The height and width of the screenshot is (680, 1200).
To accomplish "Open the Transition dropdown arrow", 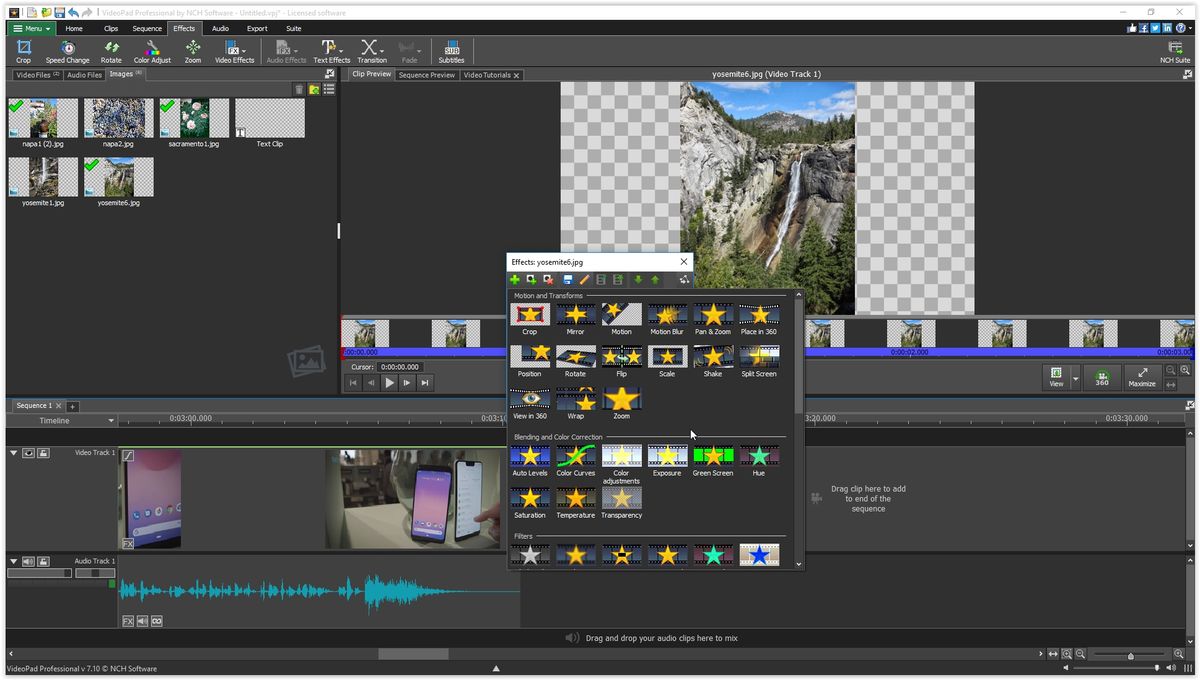I will click(382, 52).
